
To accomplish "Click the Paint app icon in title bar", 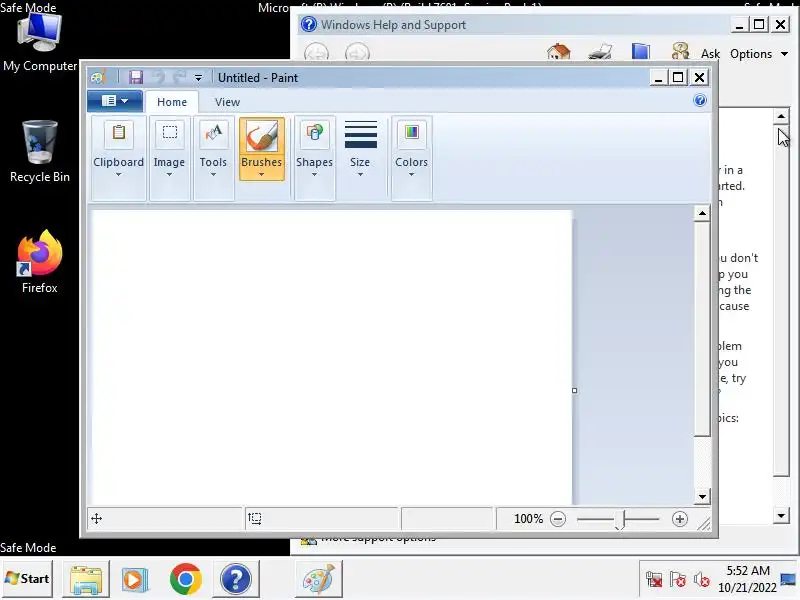I will (97, 77).
